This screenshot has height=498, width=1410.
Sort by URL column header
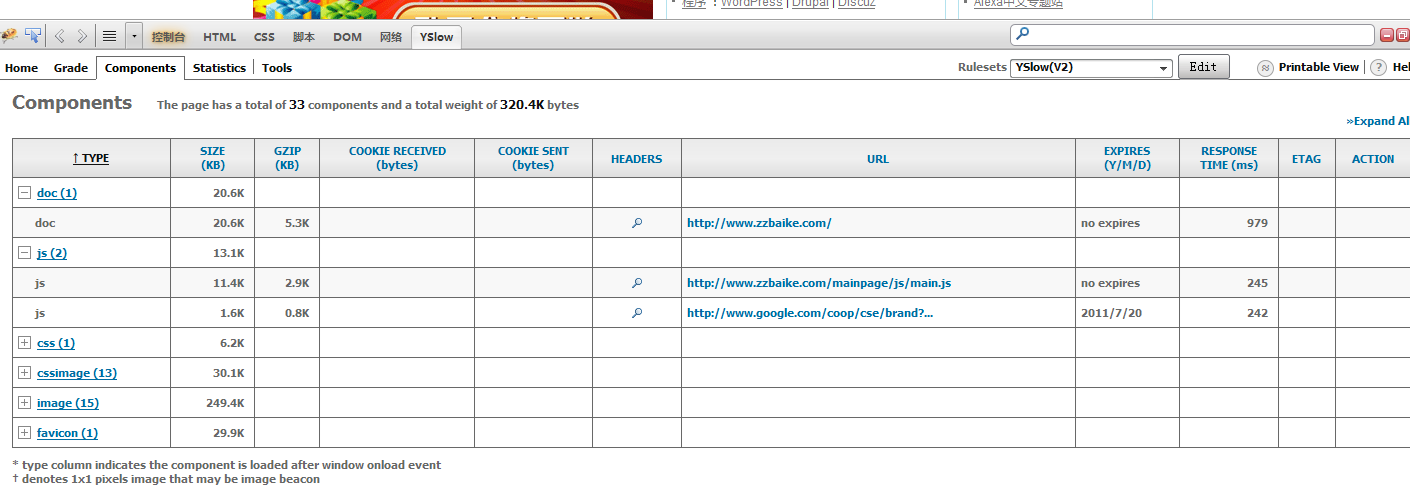coord(878,158)
